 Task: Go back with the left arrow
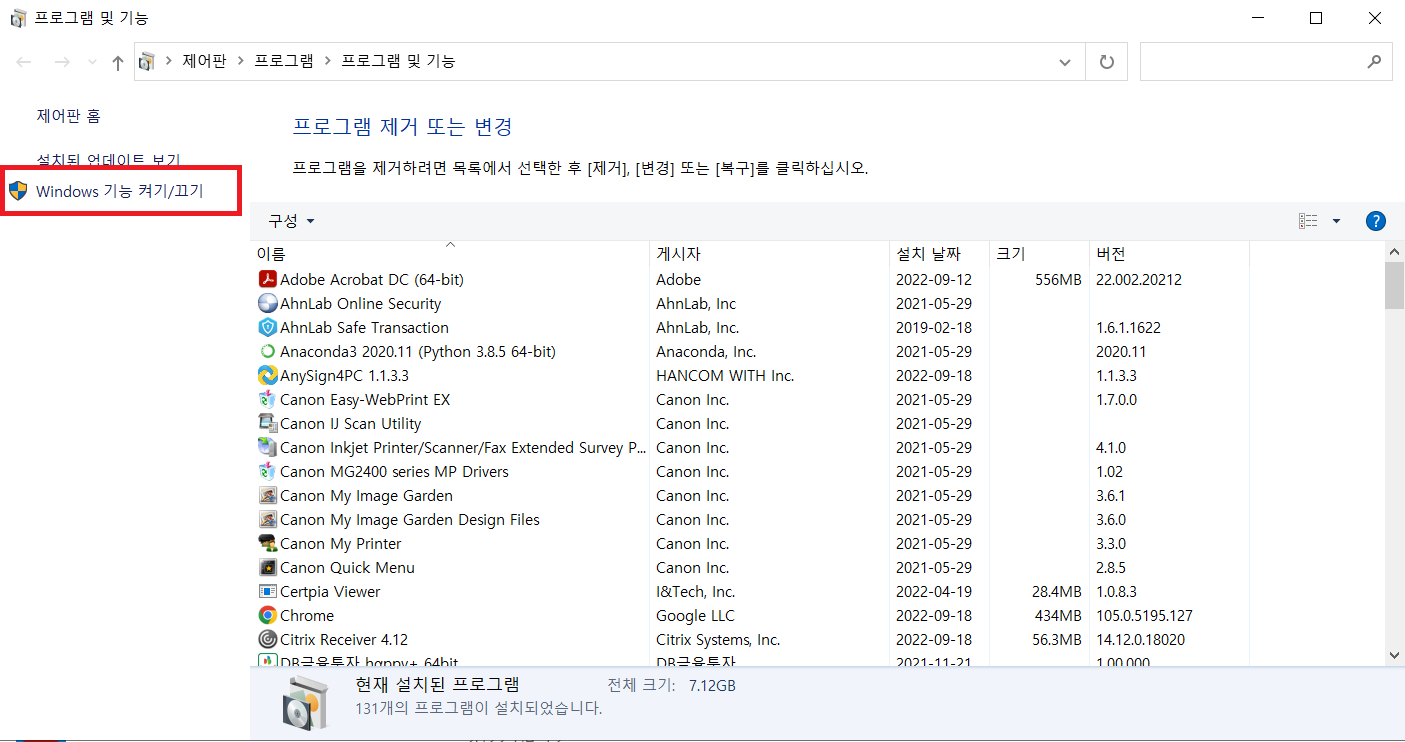tap(24, 62)
